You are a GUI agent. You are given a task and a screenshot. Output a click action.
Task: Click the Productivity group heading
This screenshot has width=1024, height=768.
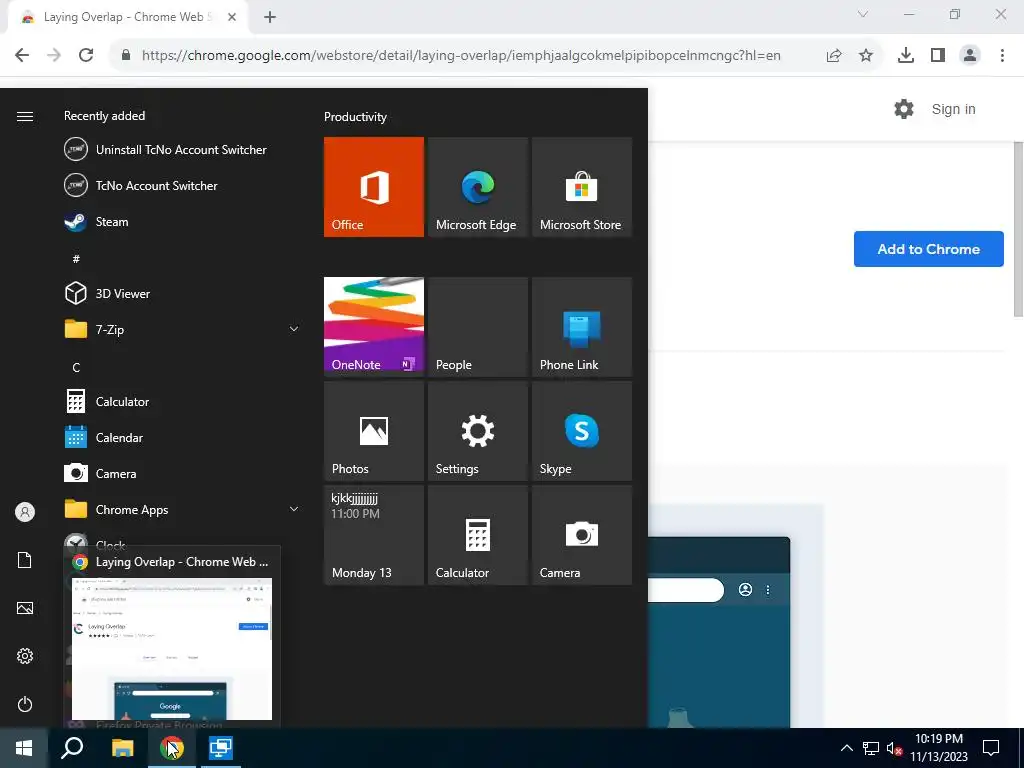tap(355, 117)
